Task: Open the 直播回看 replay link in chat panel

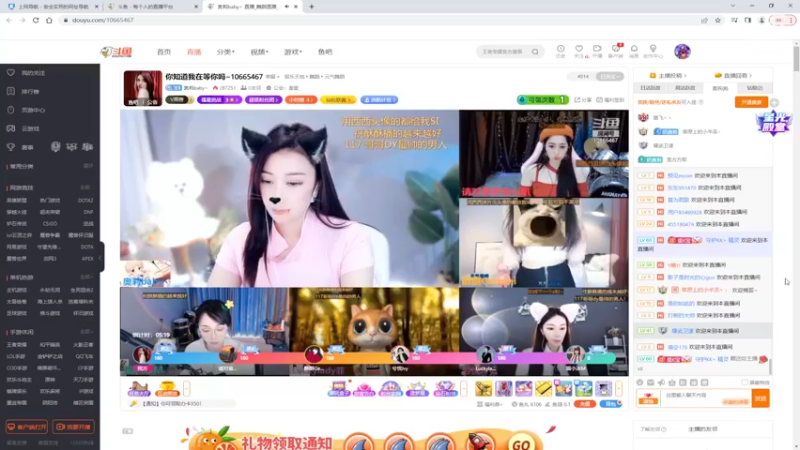Action: pyautogui.click(x=734, y=76)
